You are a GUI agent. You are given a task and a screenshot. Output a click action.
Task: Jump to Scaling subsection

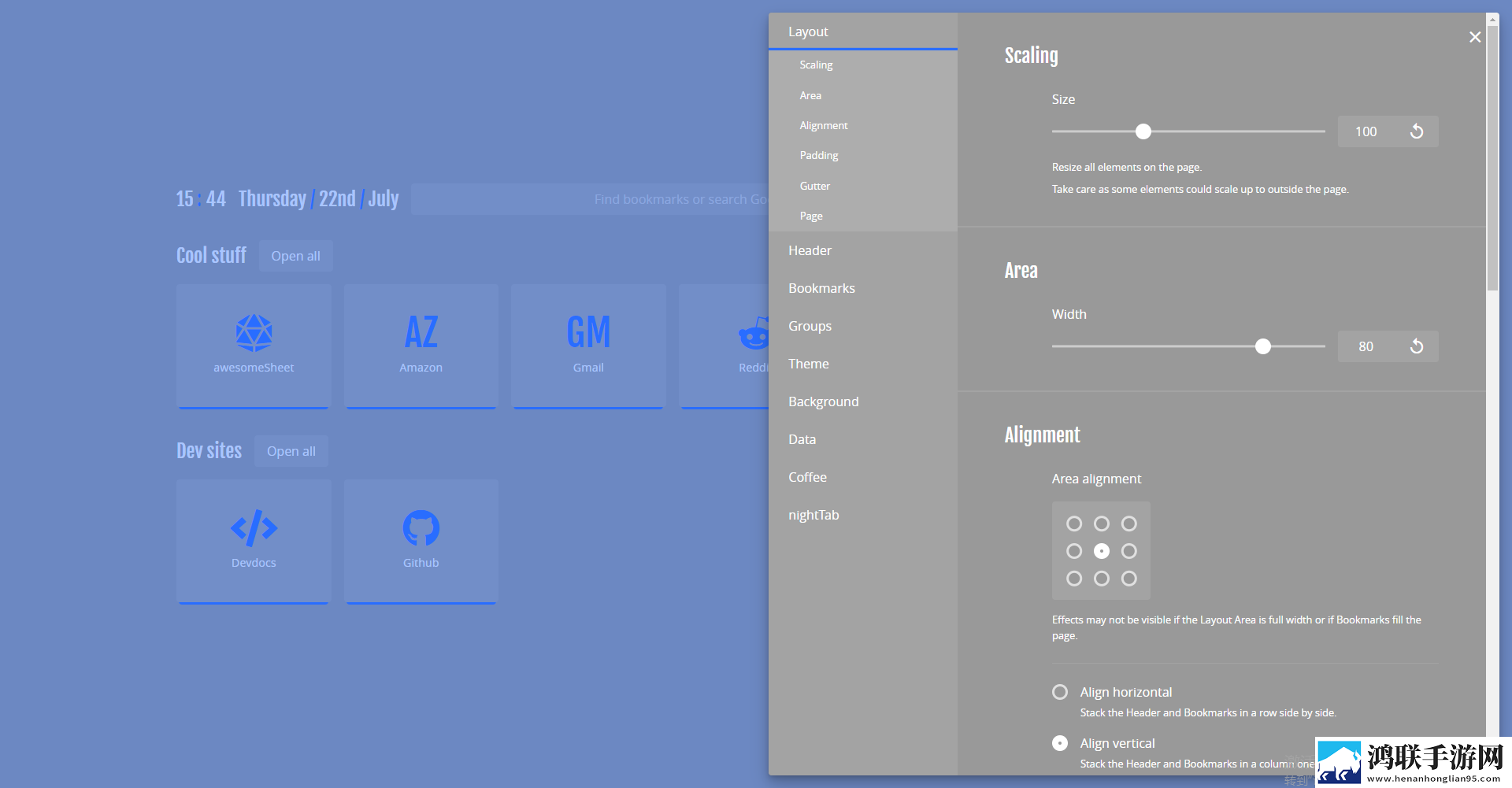pyautogui.click(x=816, y=65)
